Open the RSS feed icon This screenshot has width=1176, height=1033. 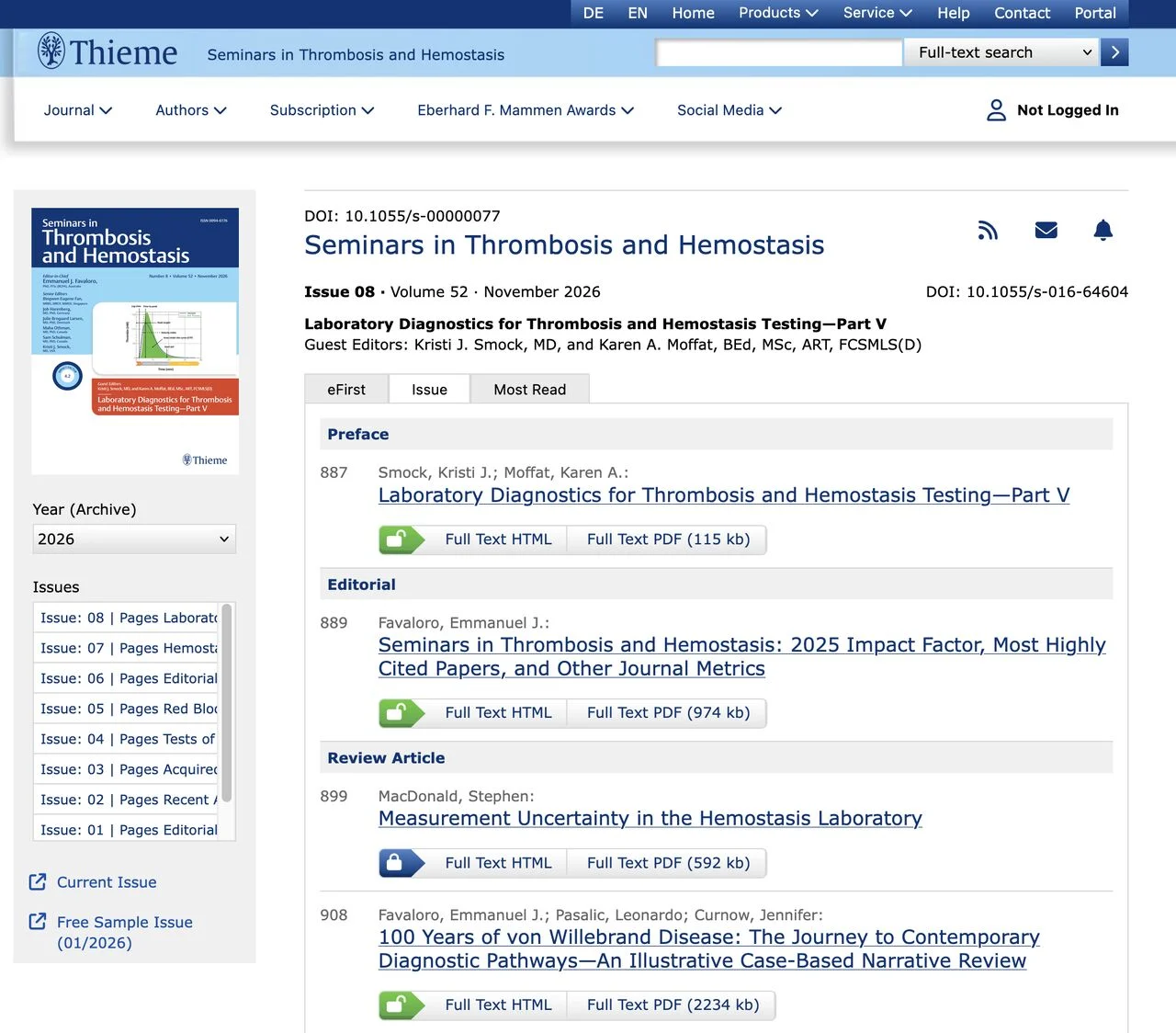[988, 230]
